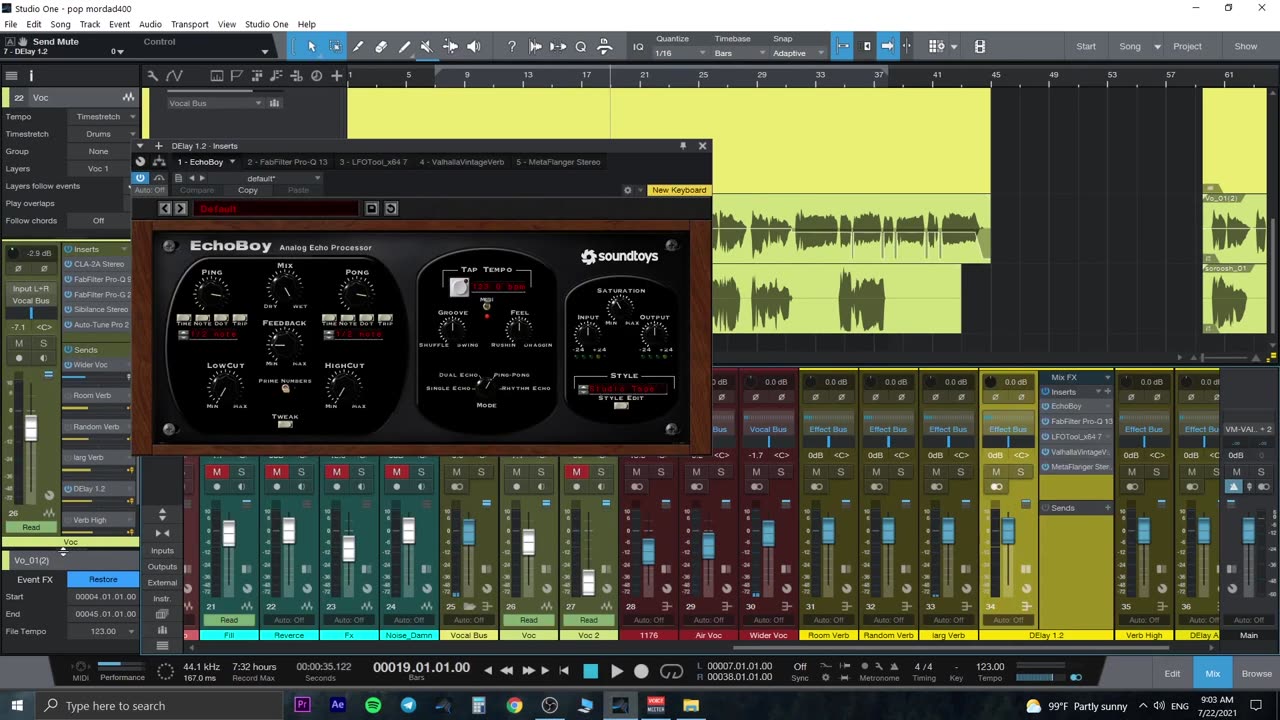Open the video player film icon
This screenshot has height=720, width=1280.
point(980,46)
